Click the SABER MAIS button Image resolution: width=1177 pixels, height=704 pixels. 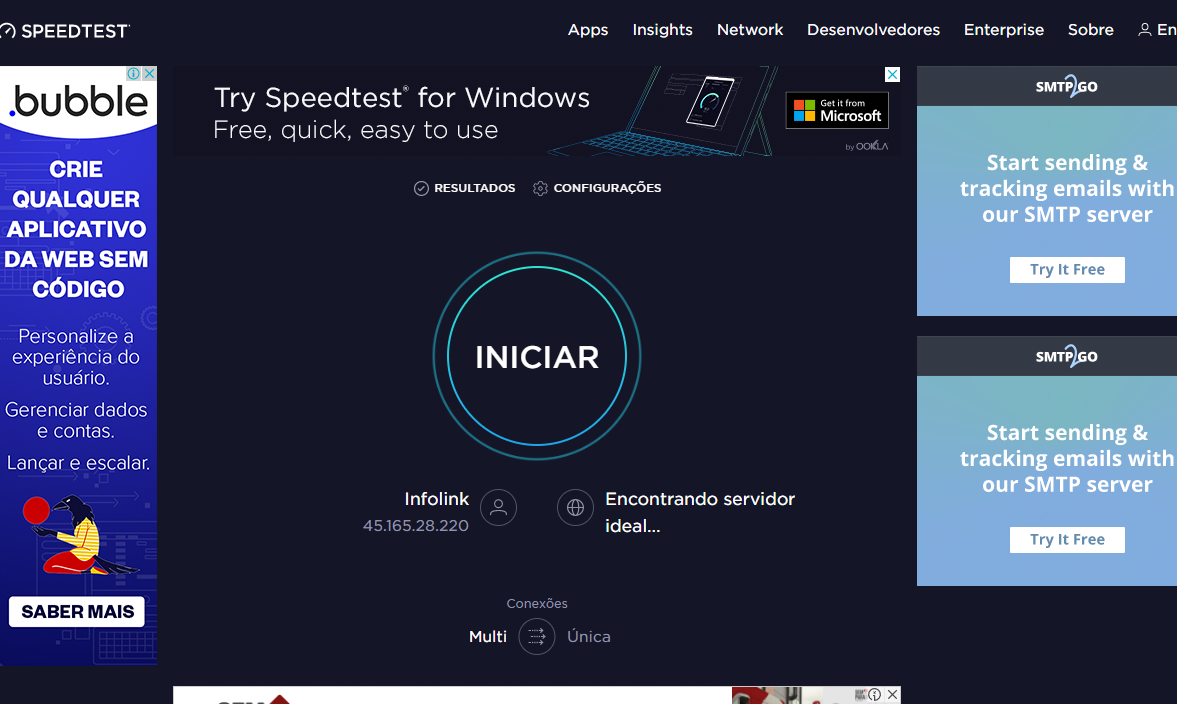pos(77,612)
